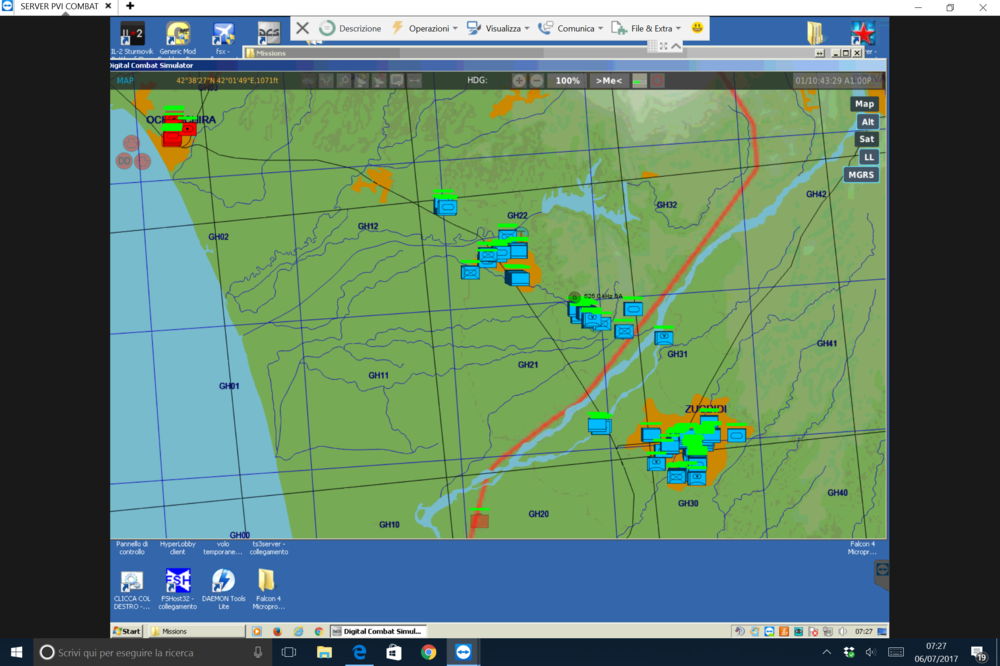The width and height of the screenshot is (1000, 666).
Task: Open the DAEMON Tools Lite shortcut
Action: [223, 590]
